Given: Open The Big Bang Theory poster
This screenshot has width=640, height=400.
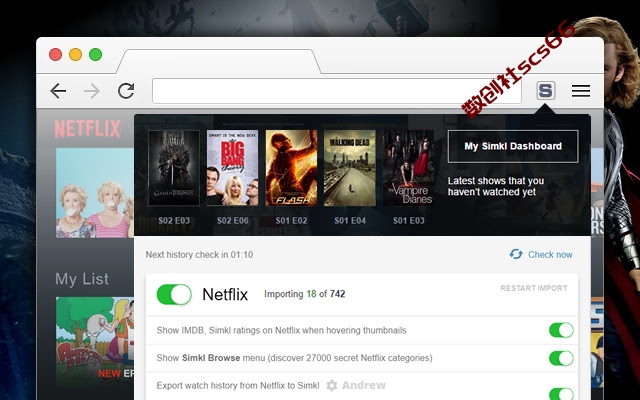Looking at the screenshot, I should (x=232, y=168).
